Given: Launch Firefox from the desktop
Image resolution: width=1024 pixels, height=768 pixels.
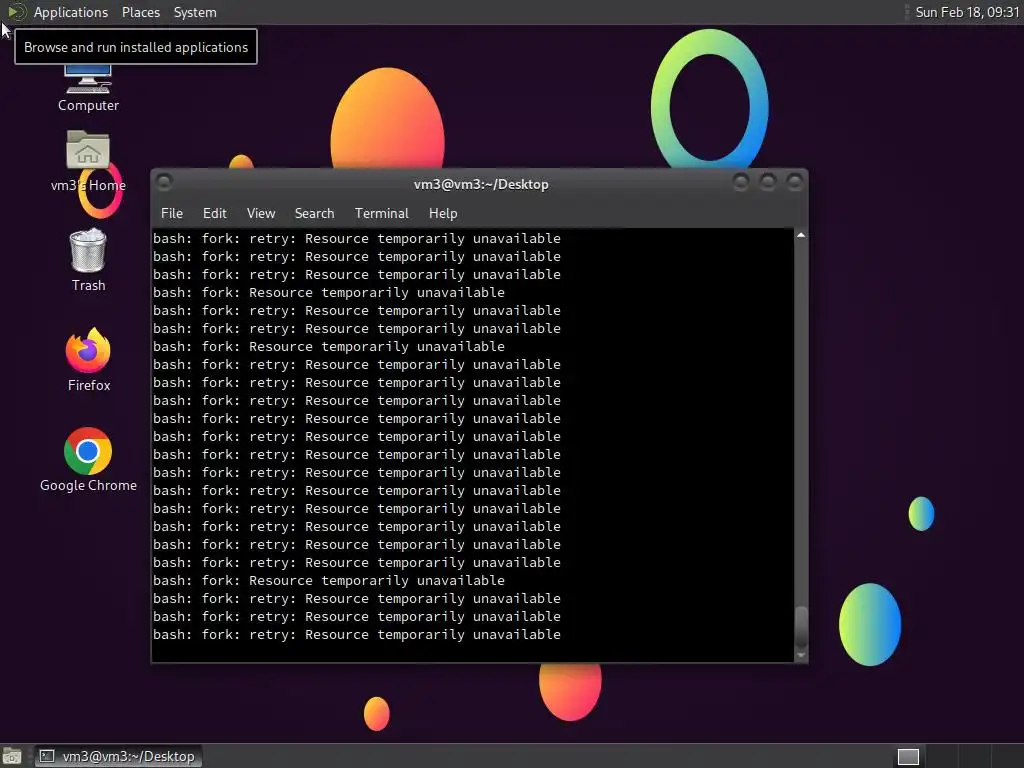Looking at the screenshot, I should pos(88,359).
